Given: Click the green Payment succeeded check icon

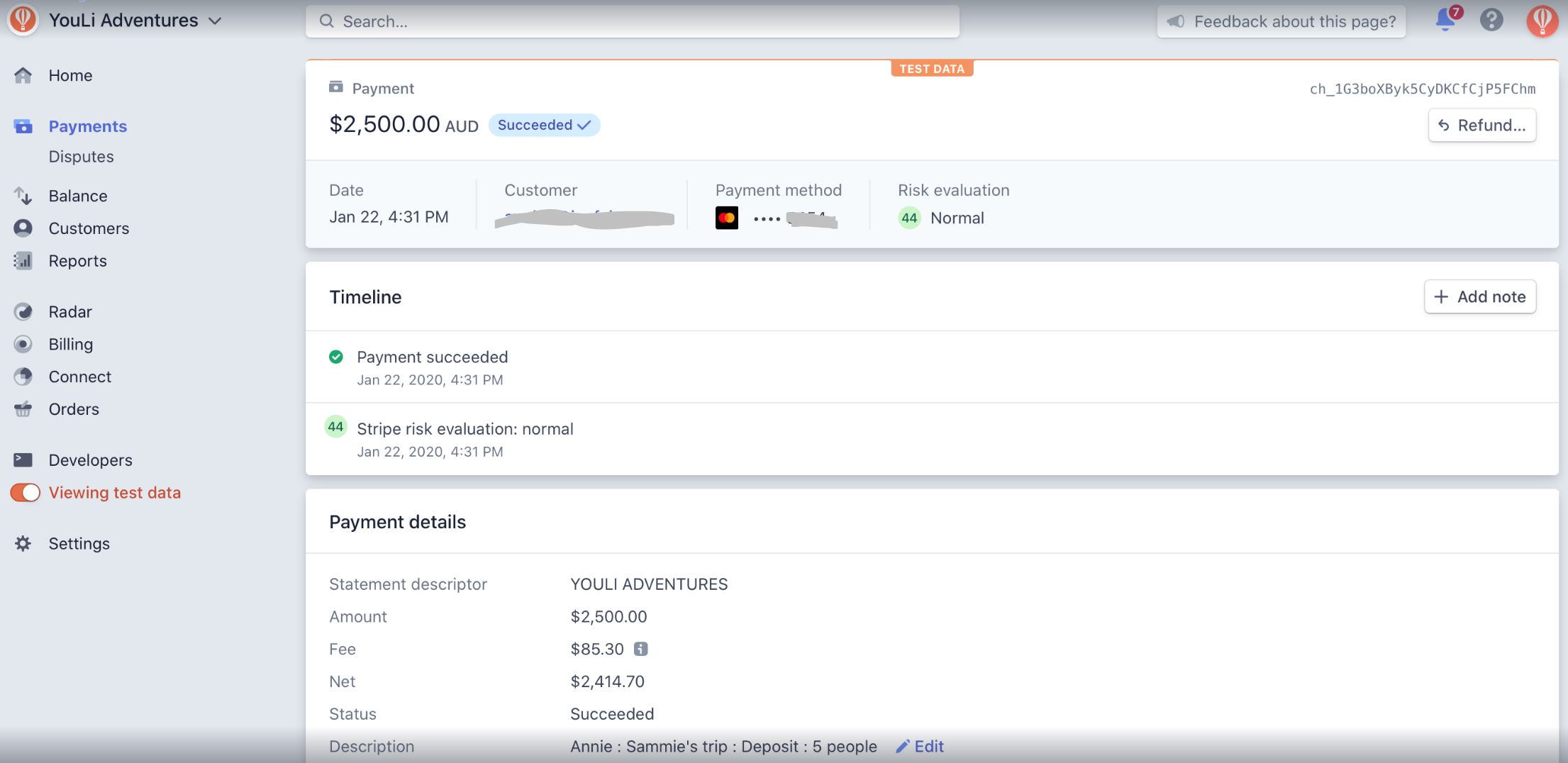Looking at the screenshot, I should pyautogui.click(x=336, y=357).
